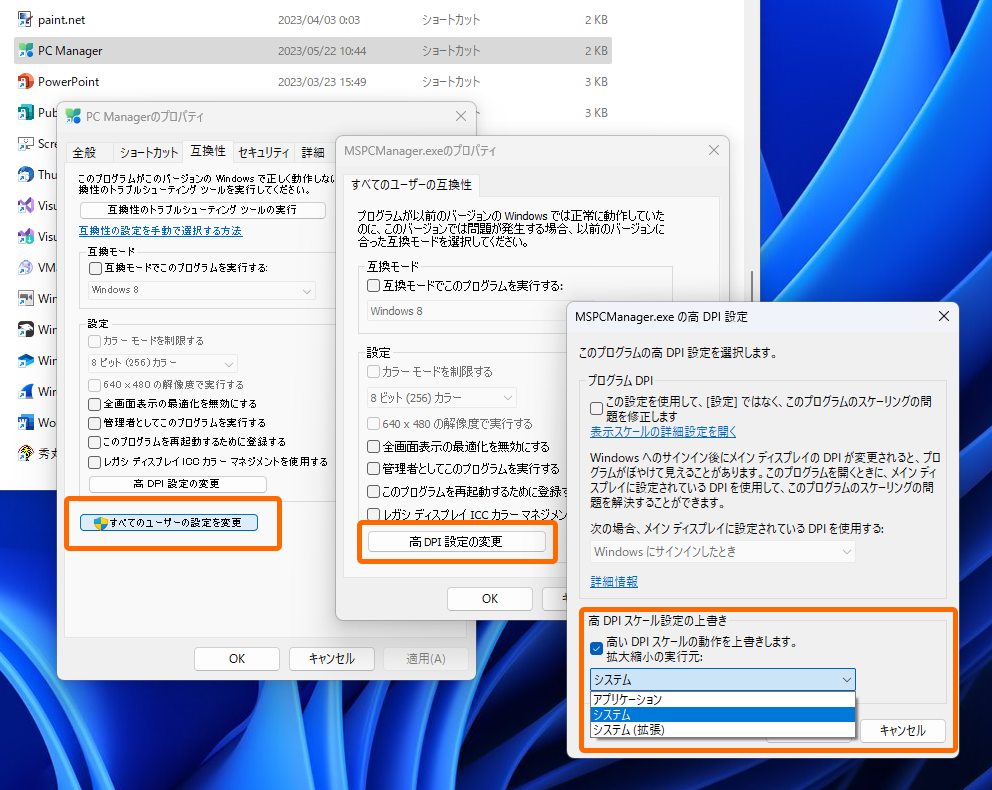Open 8 ビット (256) カラー dropdown in PC Manager properties
992x790 pixels.
[x=163, y=363]
